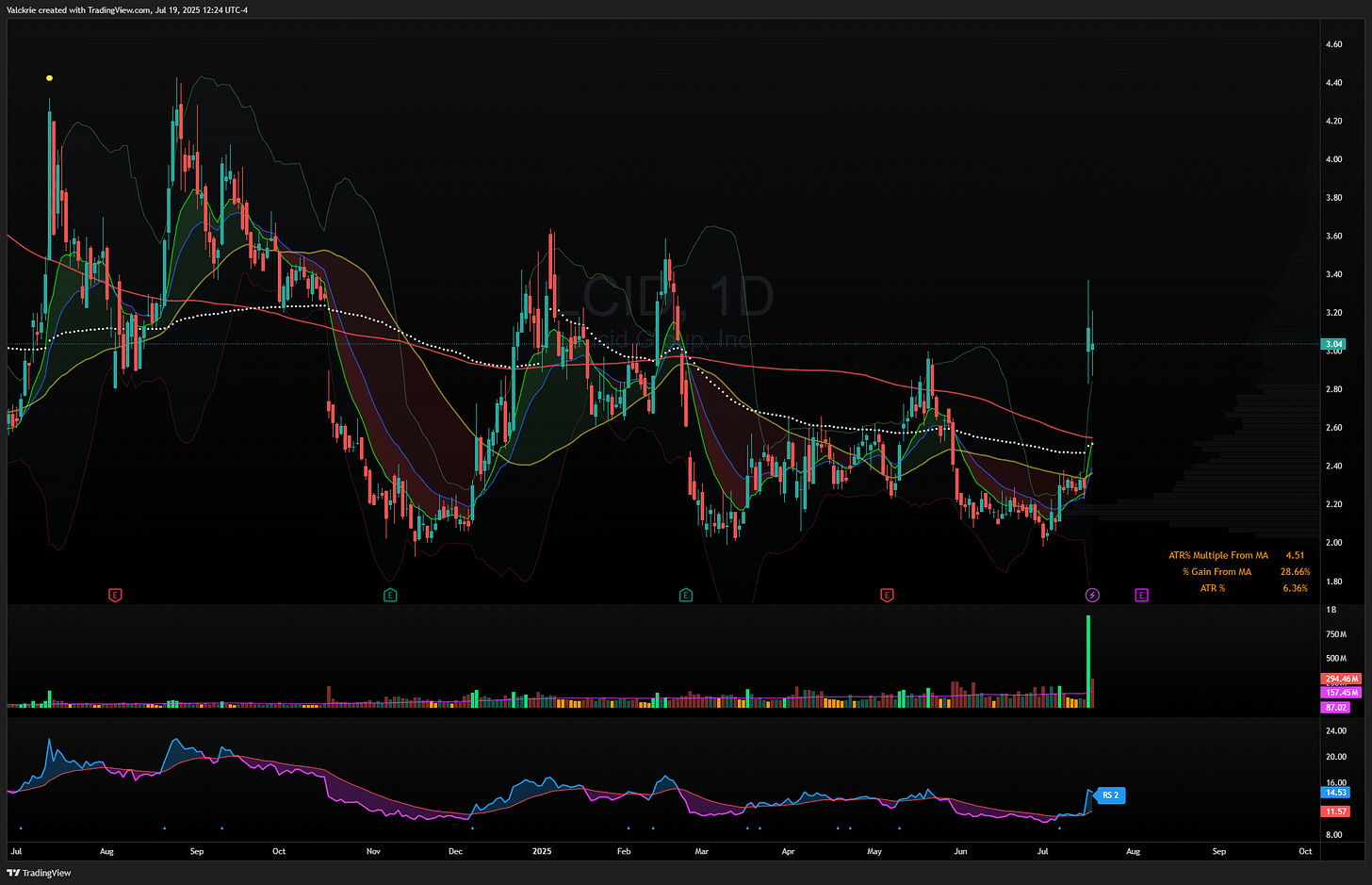The image size is (1372, 885).
Task: Click the 24.00 RS scale label
Action: (x=1335, y=730)
